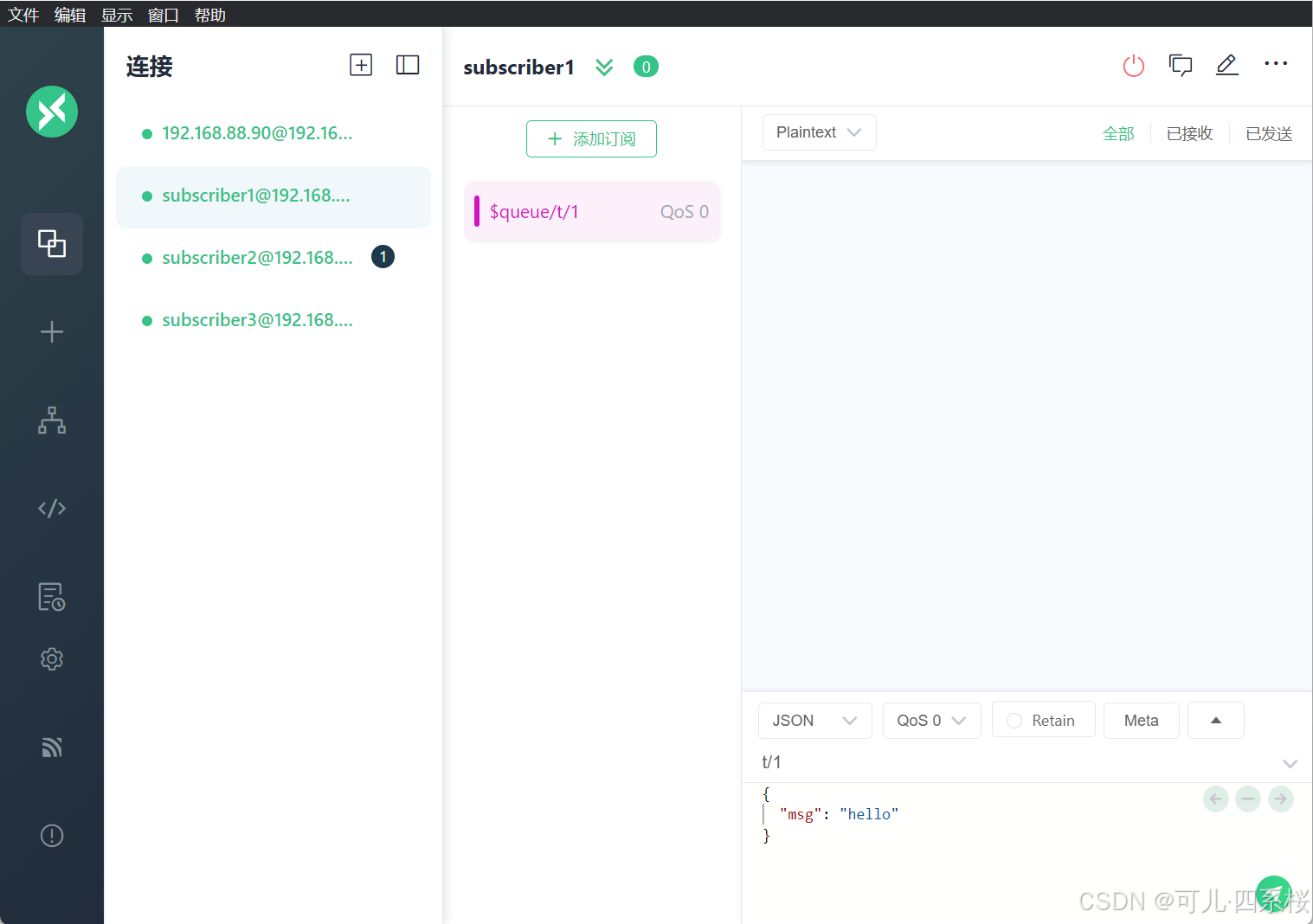Open the JSON payload format dropdown
The width and height of the screenshot is (1313, 924).
[814, 721]
